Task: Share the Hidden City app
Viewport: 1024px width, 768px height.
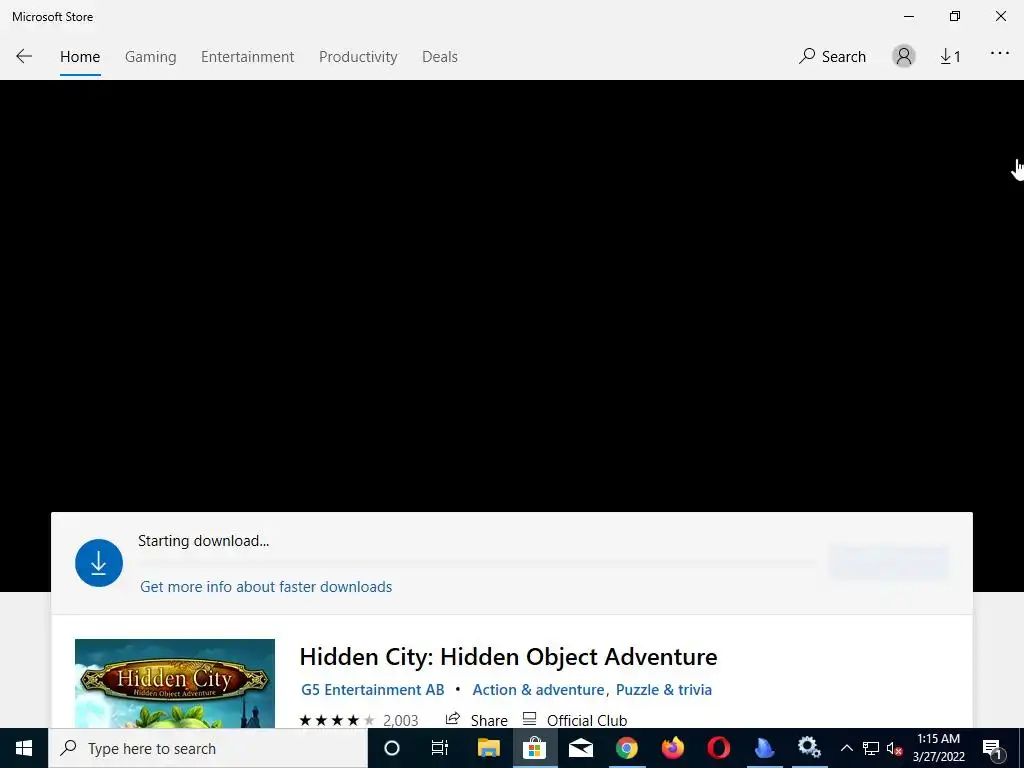Action: [x=477, y=720]
